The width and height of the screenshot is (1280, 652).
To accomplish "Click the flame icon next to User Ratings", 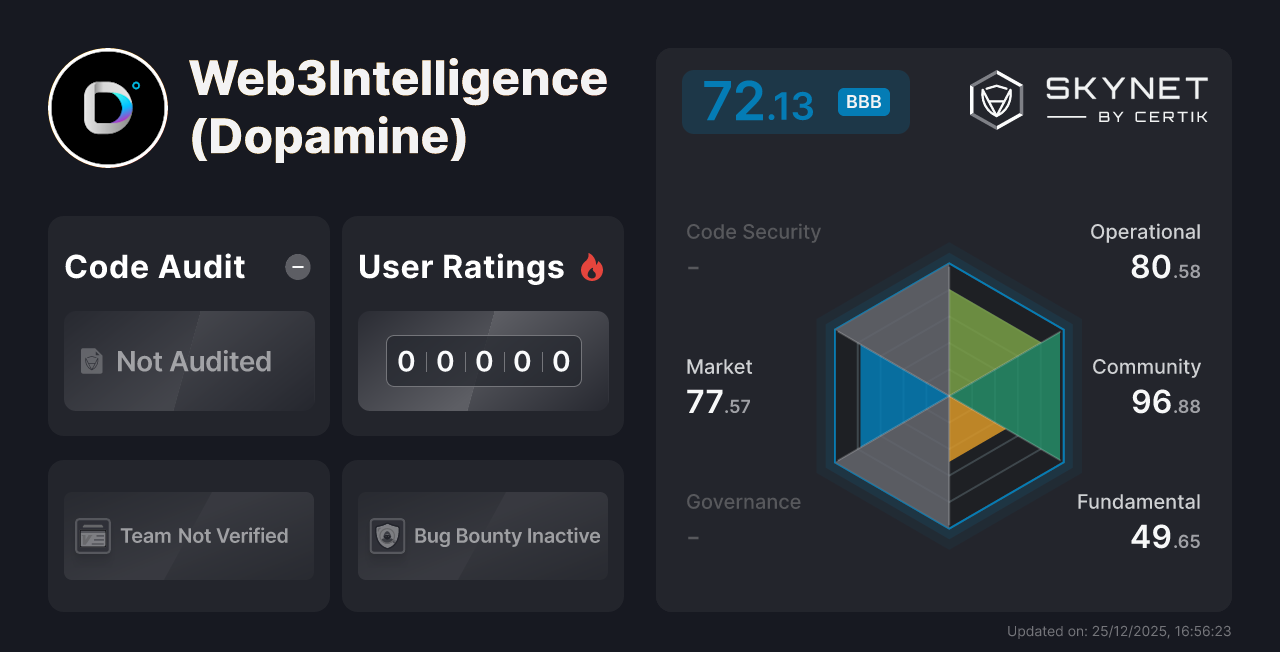I will 592,267.
